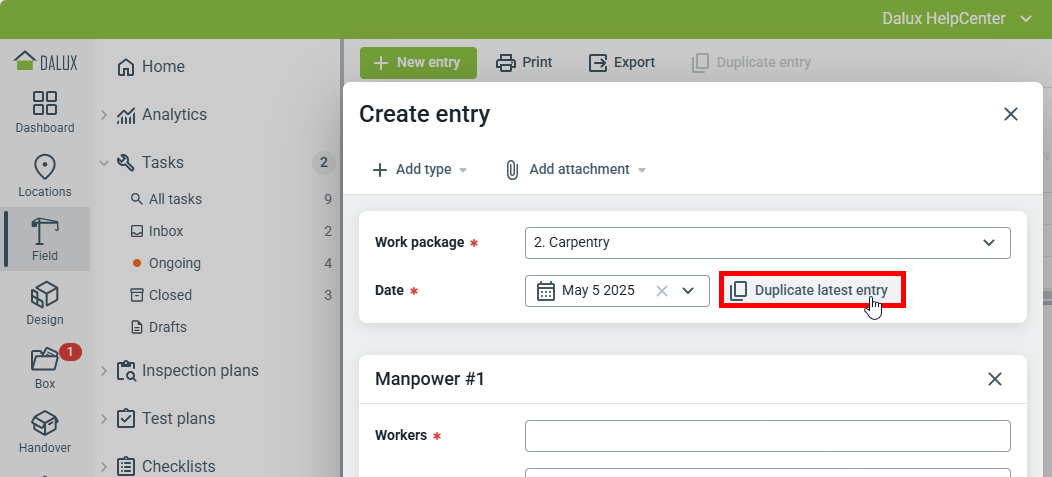Expand the Work package dropdown
Screen dimensions: 1052x477
(x=988, y=242)
